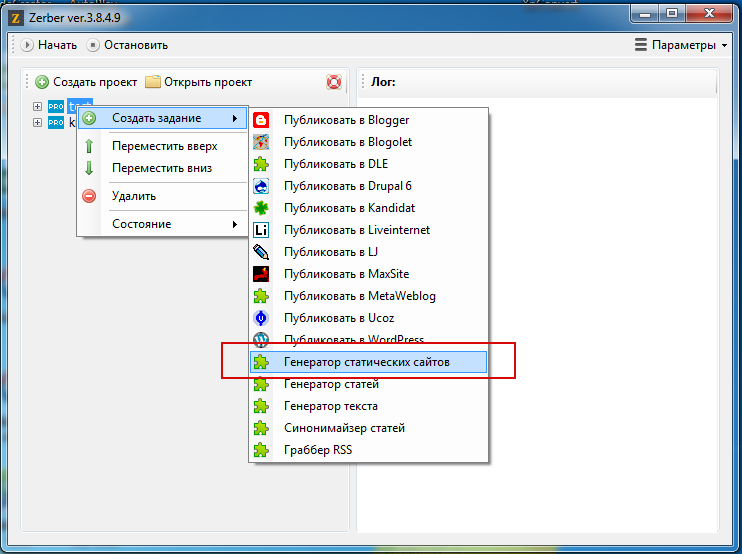
Task: Expand the first project tree node
Action: (37, 106)
